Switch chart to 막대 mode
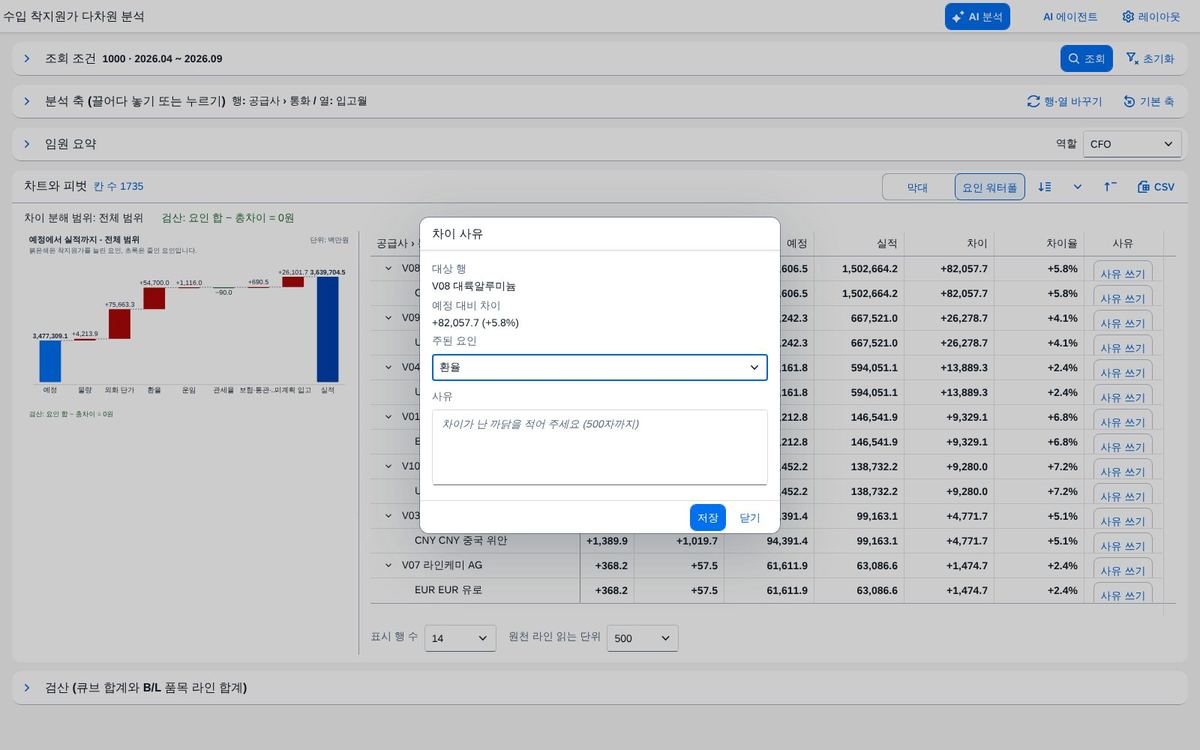The width and height of the screenshot is (1200, 750). pos(918,187)
